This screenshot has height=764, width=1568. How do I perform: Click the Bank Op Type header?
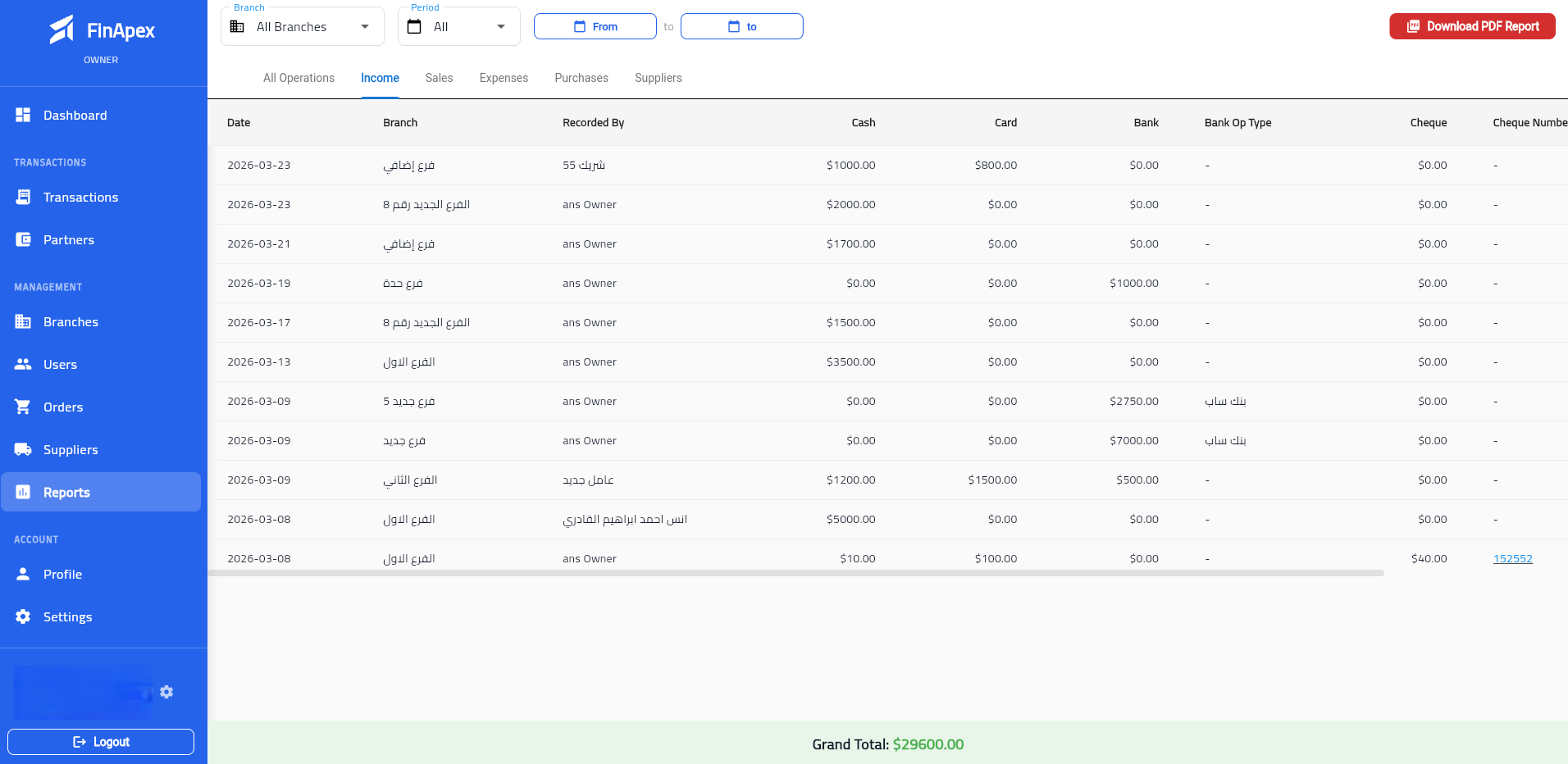click(1238, 122)
